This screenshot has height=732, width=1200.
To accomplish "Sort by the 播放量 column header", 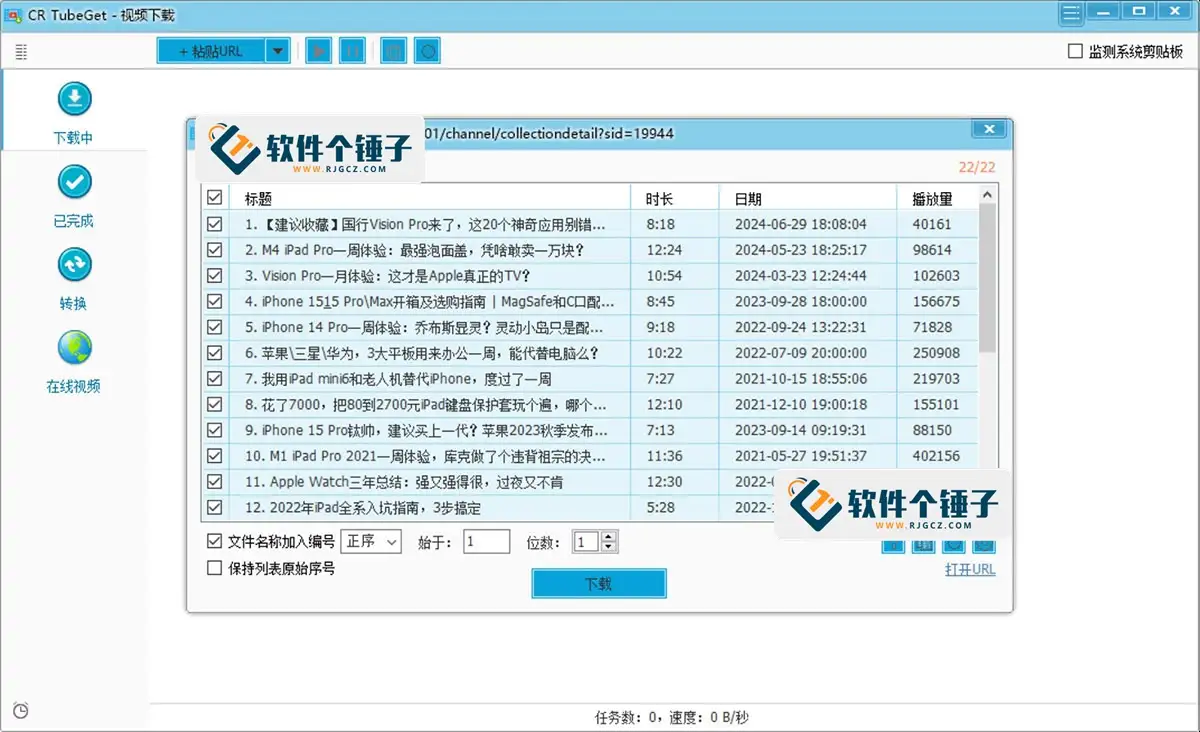I will [937, 198].
